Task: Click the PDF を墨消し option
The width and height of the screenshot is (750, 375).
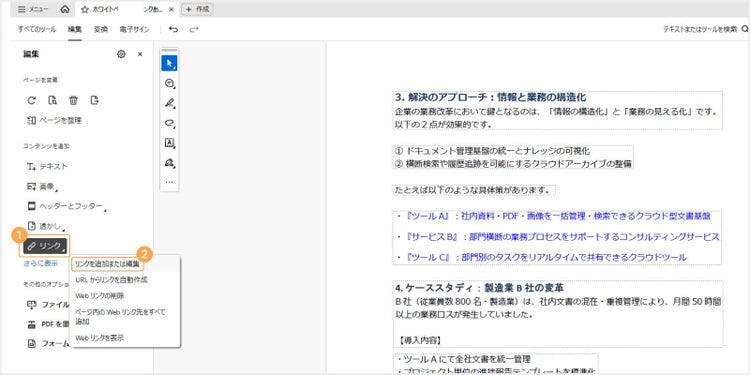Action: [x=48, y=324]
